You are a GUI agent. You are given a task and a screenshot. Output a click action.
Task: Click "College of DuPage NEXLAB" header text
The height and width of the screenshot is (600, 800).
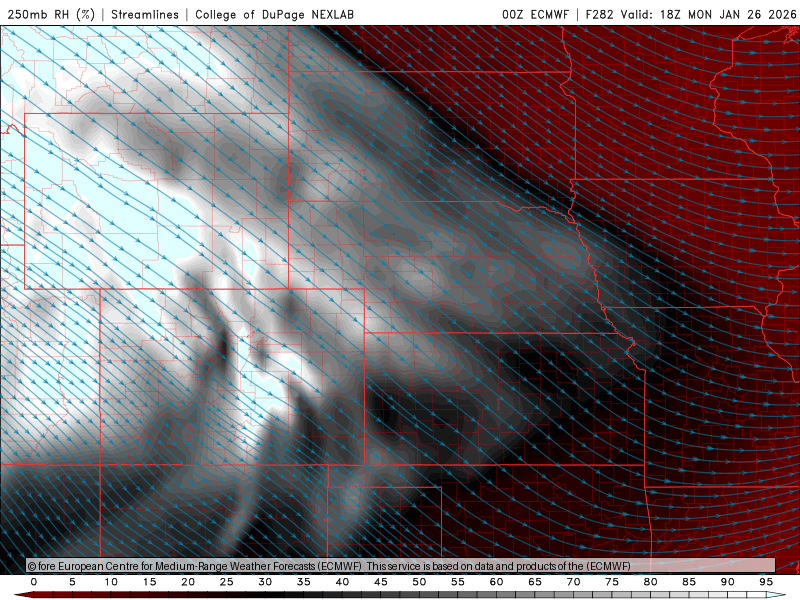click(x=274, y=14)
